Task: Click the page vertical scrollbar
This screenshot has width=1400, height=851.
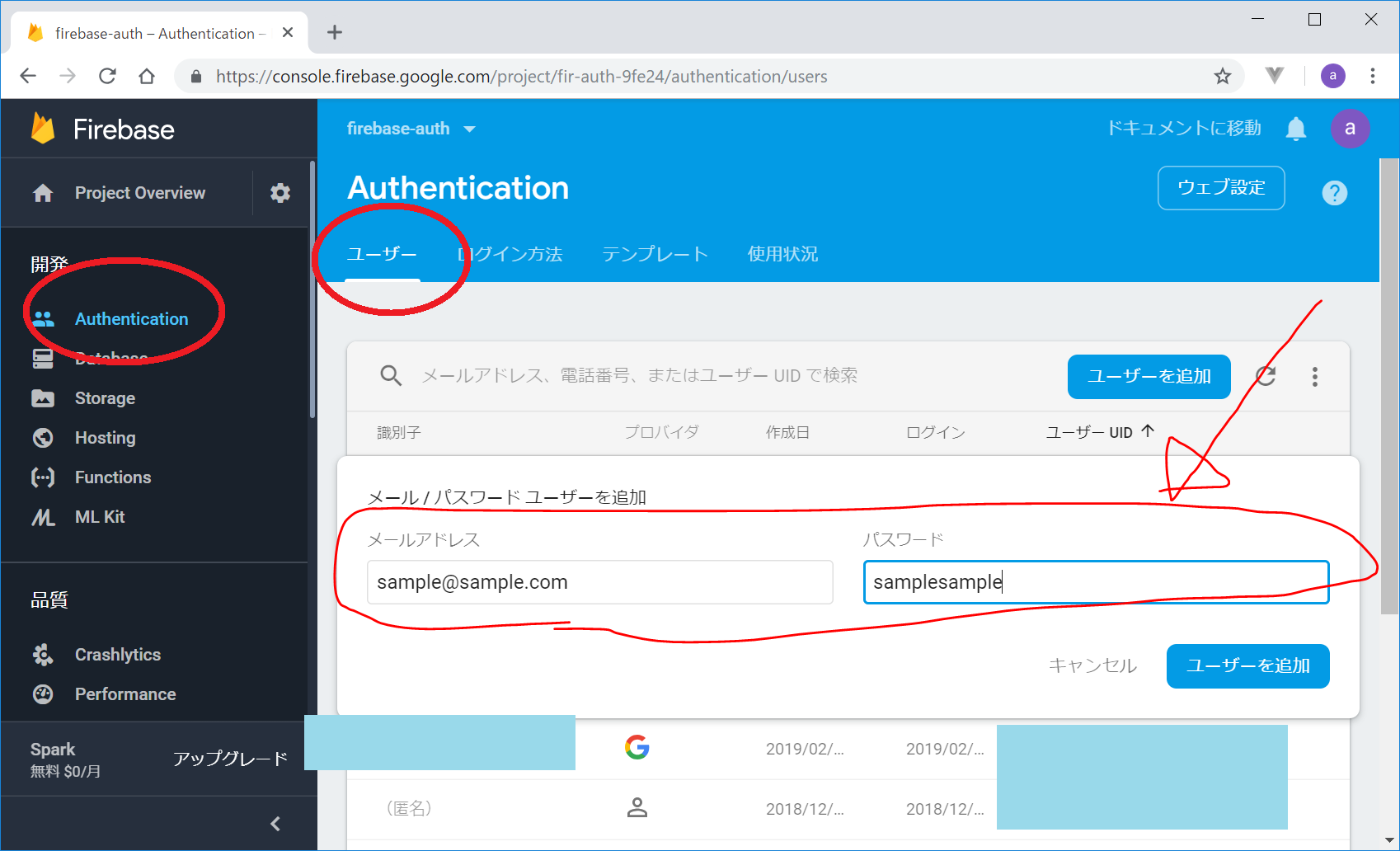Action: [x=1389, y=386]
